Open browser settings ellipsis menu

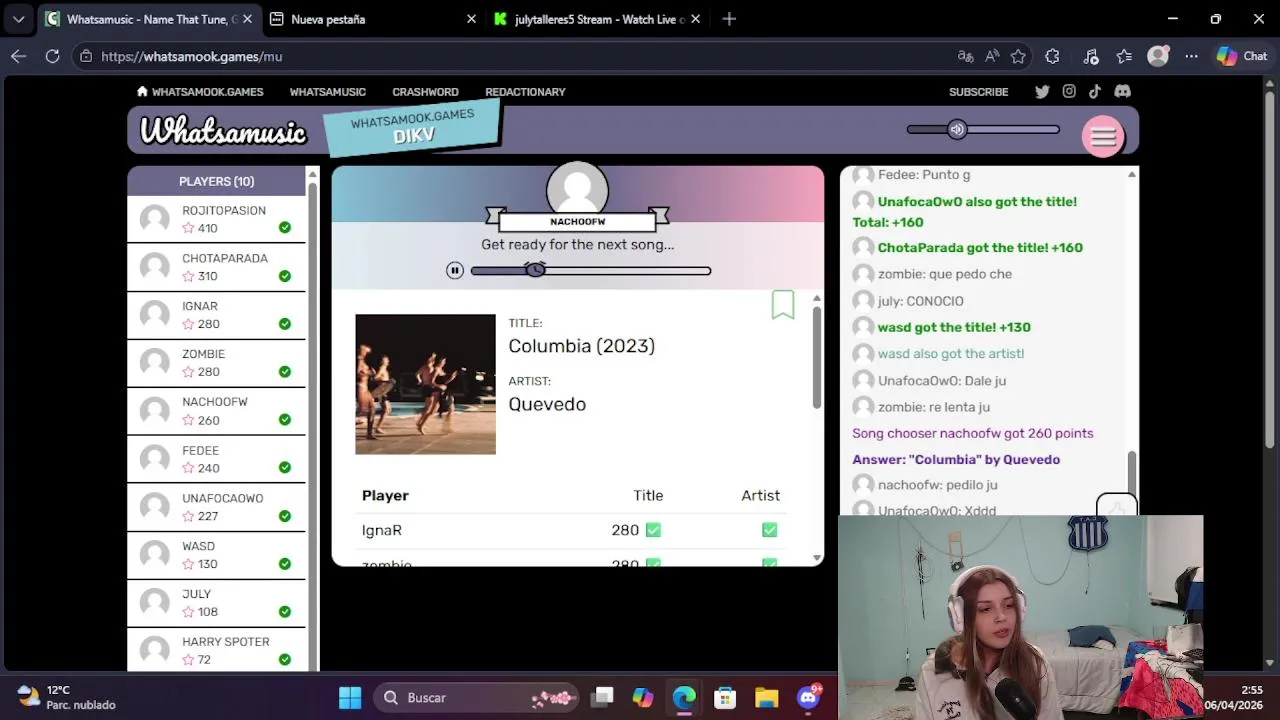[1191, 56]
